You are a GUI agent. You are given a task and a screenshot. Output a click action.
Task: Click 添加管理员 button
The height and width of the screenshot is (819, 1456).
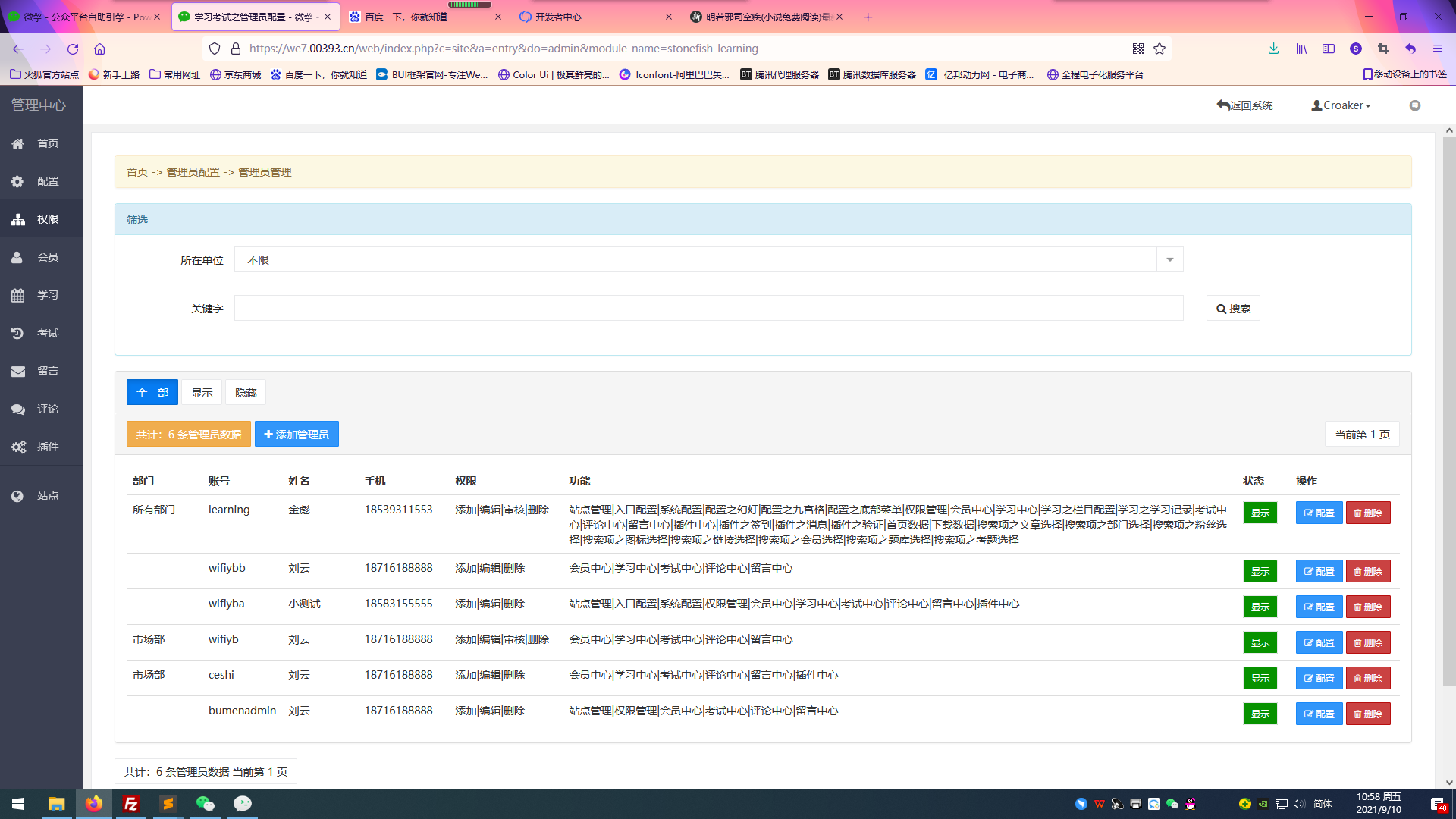click(x=297, y=435)
